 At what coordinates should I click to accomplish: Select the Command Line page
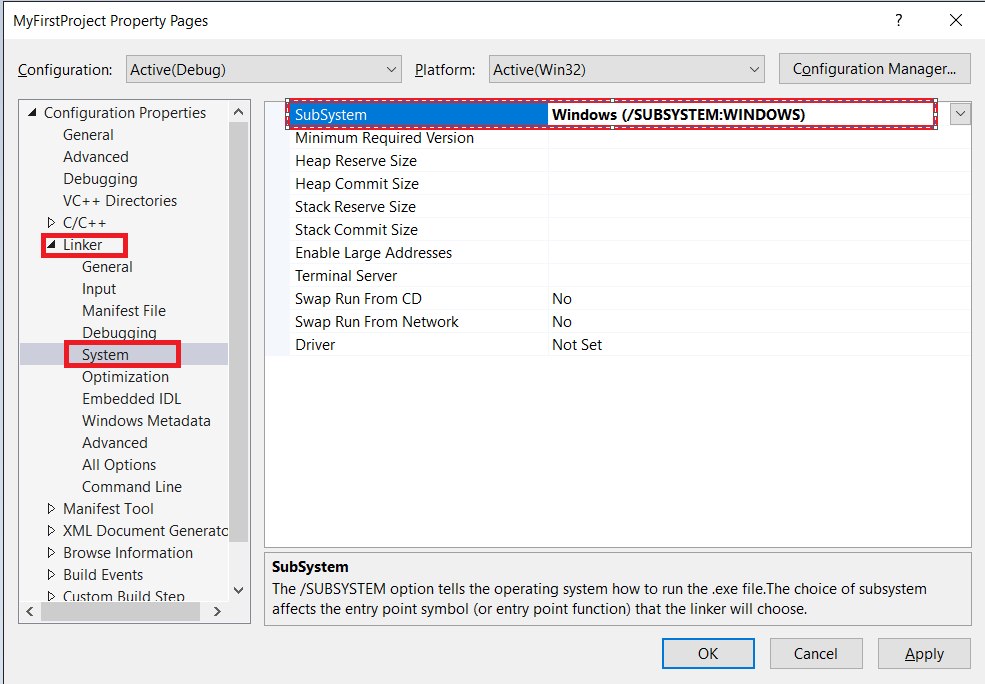(132, 487)
